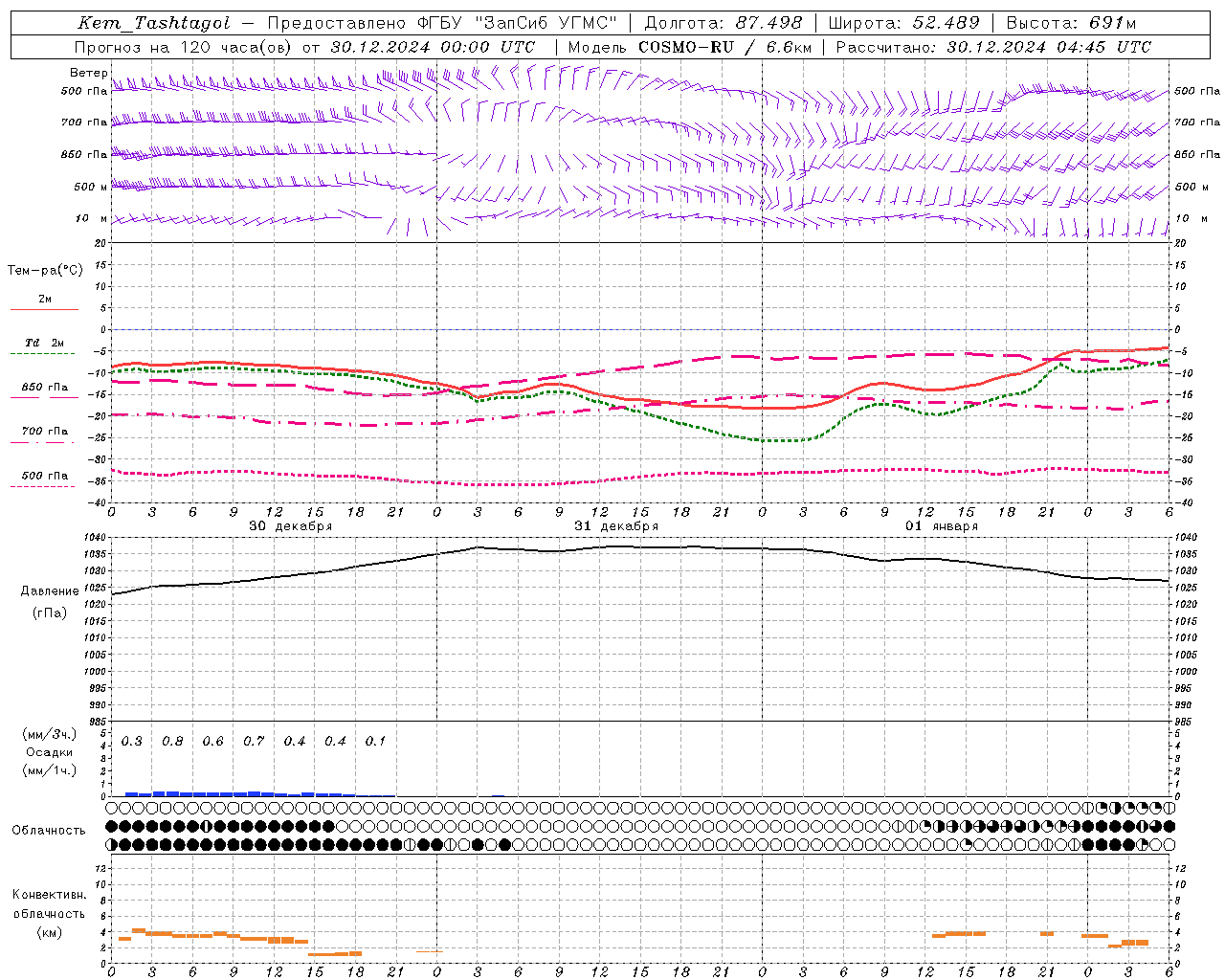Click the provider text ФГБУ "ЗапСиб УГМС"
Viewport: 1225px width, 980px height.
518,23
